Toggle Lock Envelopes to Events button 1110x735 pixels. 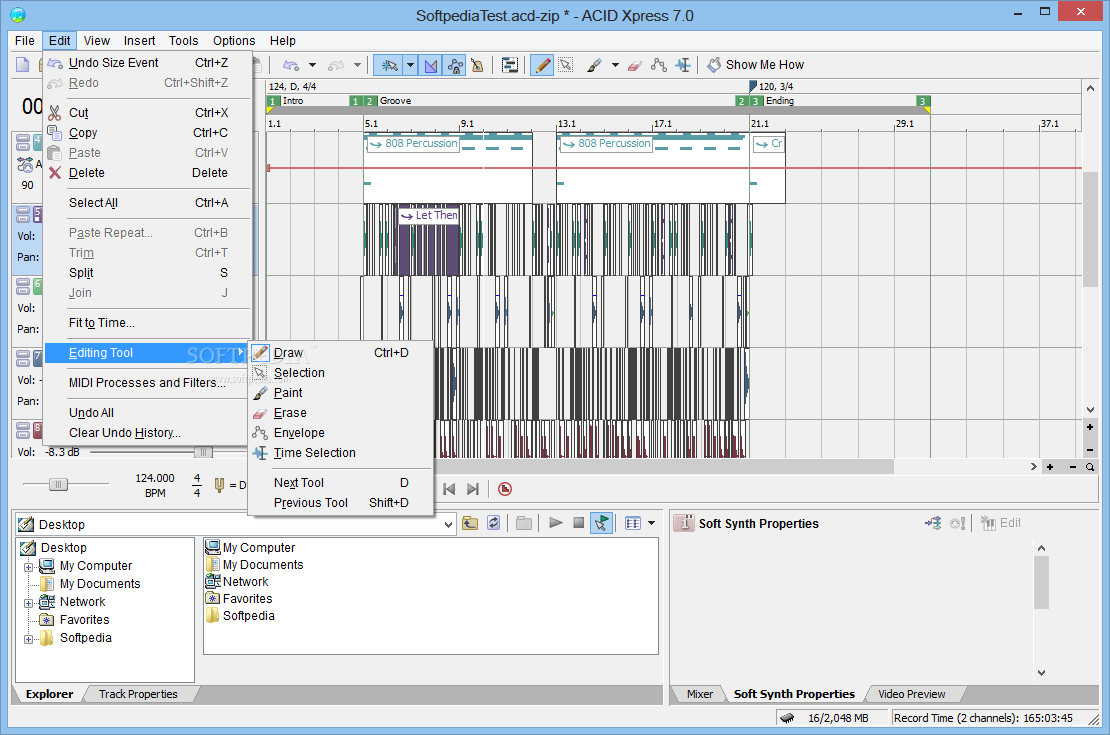(454, 66)
